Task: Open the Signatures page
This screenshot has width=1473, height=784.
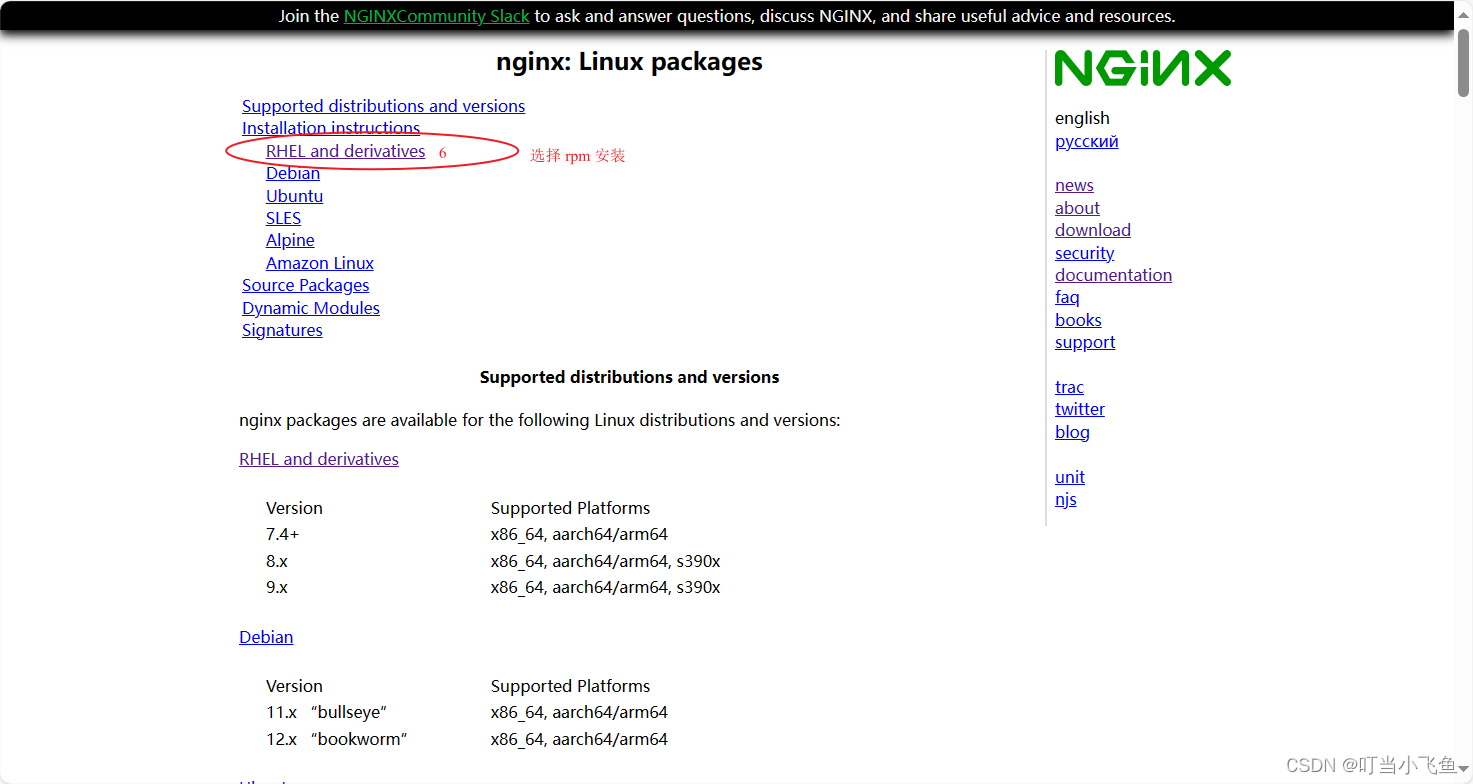Action: click(282, 330)
